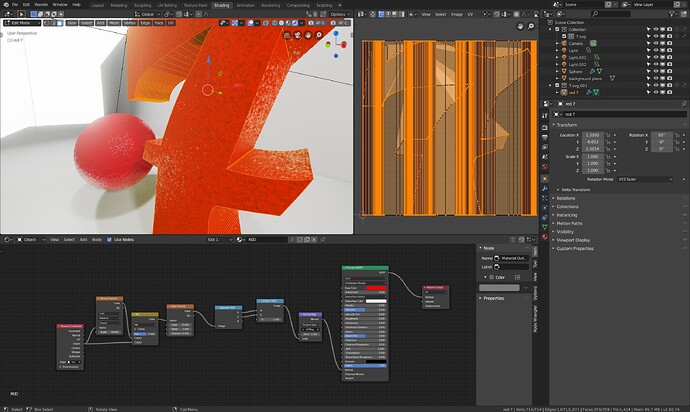Toggle the Use Nodes checkbox
The height and width of the screenshot is (412, 690).
pyautogui.click(x=109, y=239)
